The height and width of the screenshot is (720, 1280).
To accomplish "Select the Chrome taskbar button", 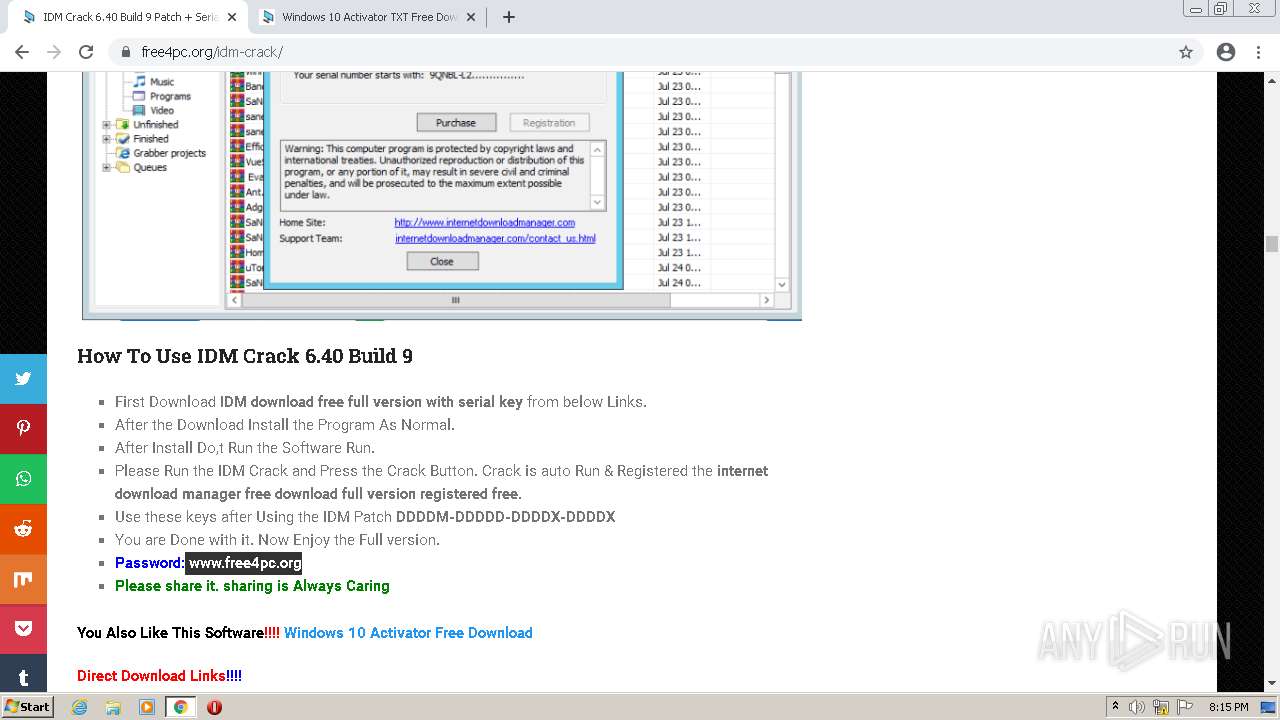I will pos(180,707).
